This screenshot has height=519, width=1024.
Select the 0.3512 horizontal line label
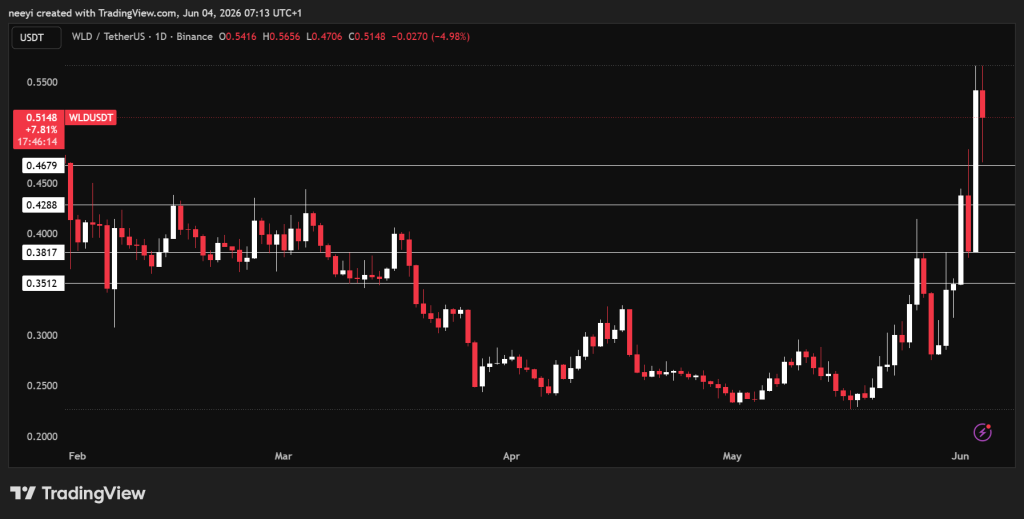(x=43, y=283)
